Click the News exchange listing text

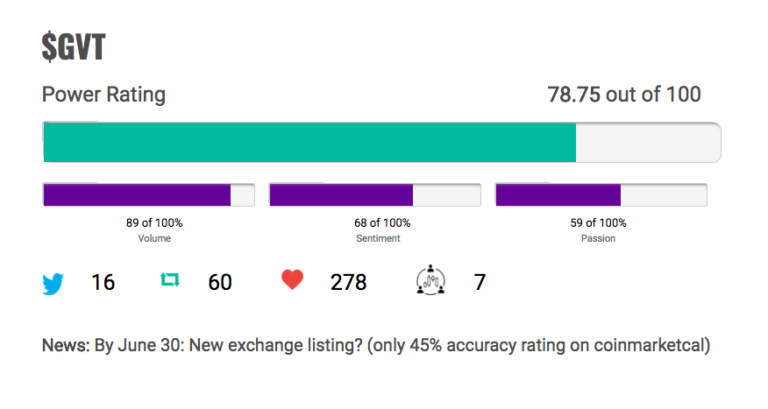pyautogui.click(x=376, y=346)
